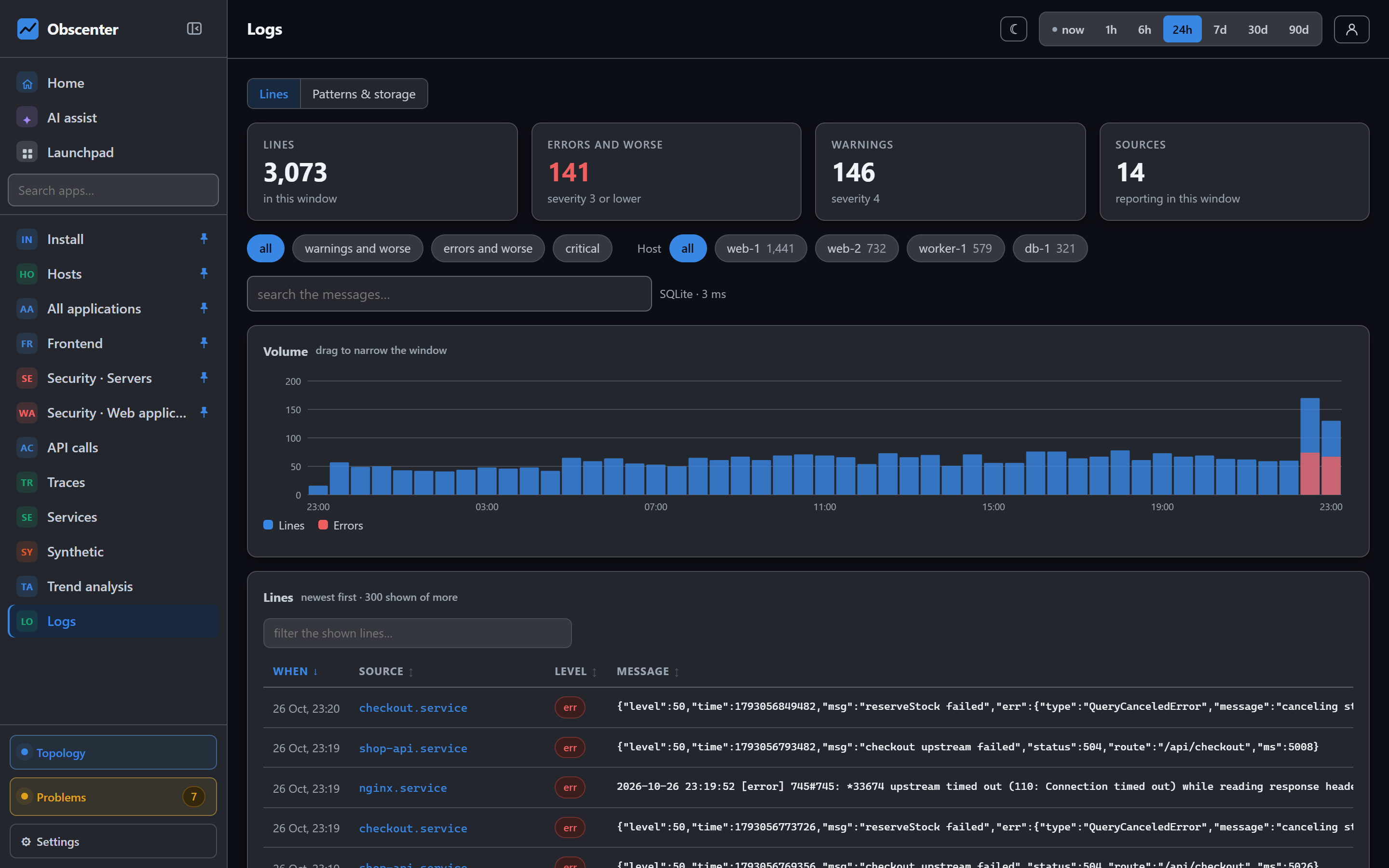The width and height of the screenshot is (1389, 868).
Task: Filter severity to warnings and worse
Action: tap(357, 248)
